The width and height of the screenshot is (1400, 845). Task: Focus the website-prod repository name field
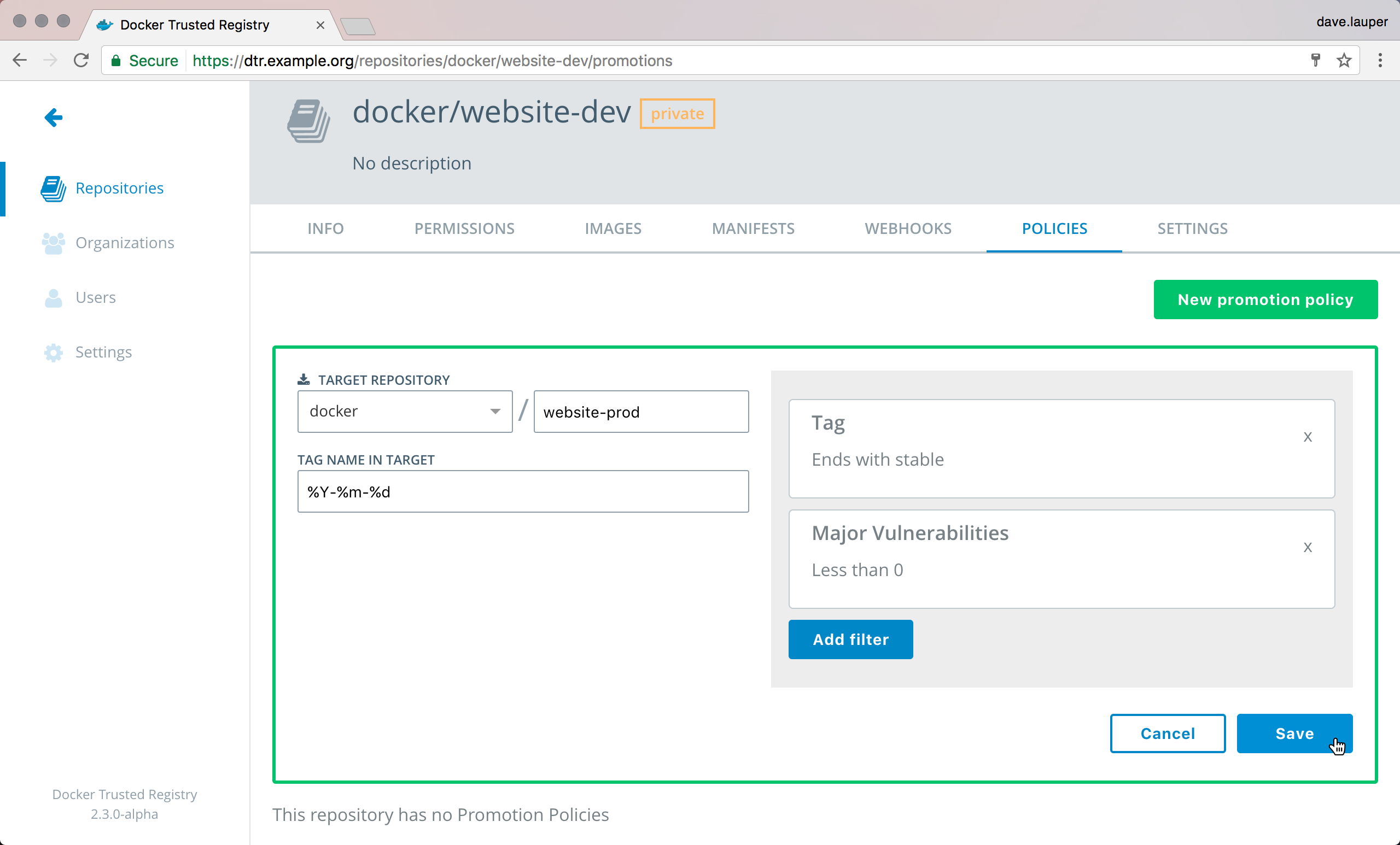tap(640, 412)
